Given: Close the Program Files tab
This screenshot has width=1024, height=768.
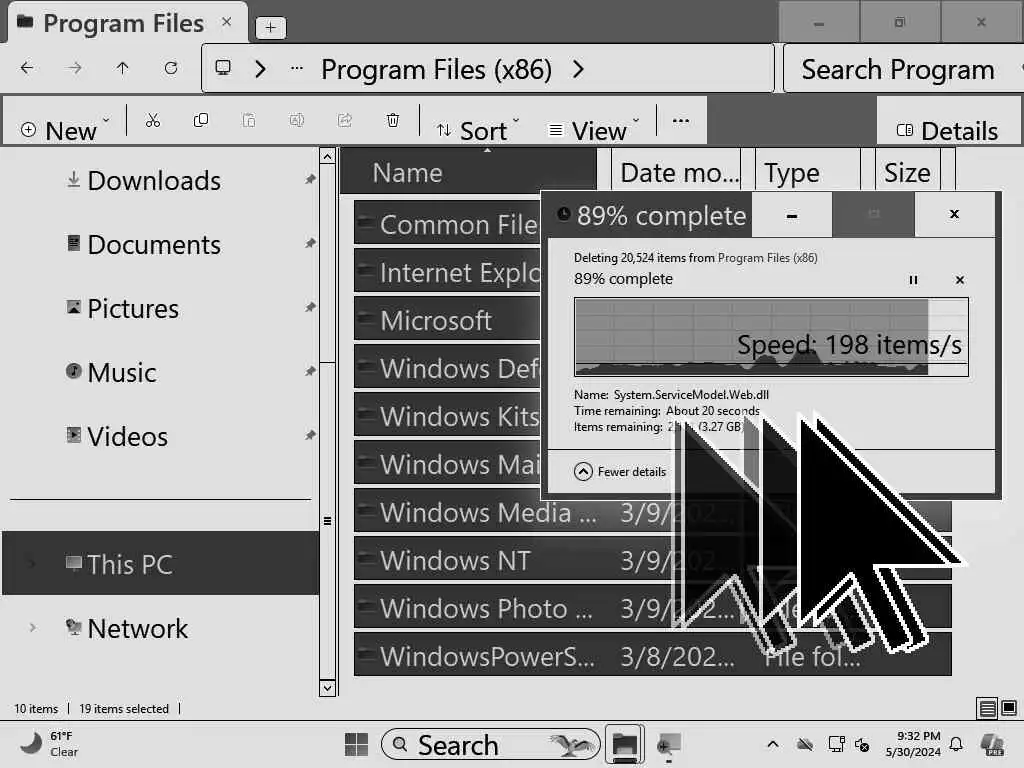Looking at the screenshot, I should [x=226, y=22].
